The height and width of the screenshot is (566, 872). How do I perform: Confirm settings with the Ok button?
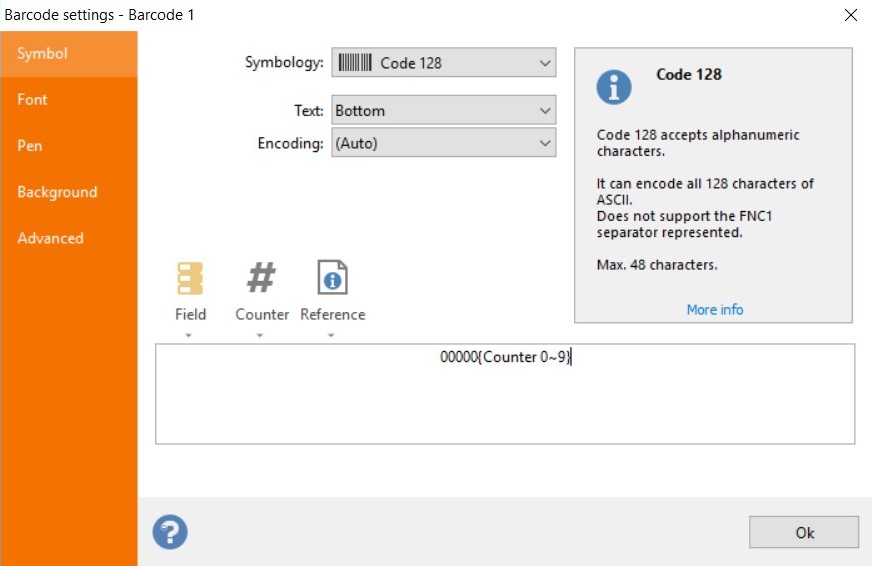(x=804, y=532)
